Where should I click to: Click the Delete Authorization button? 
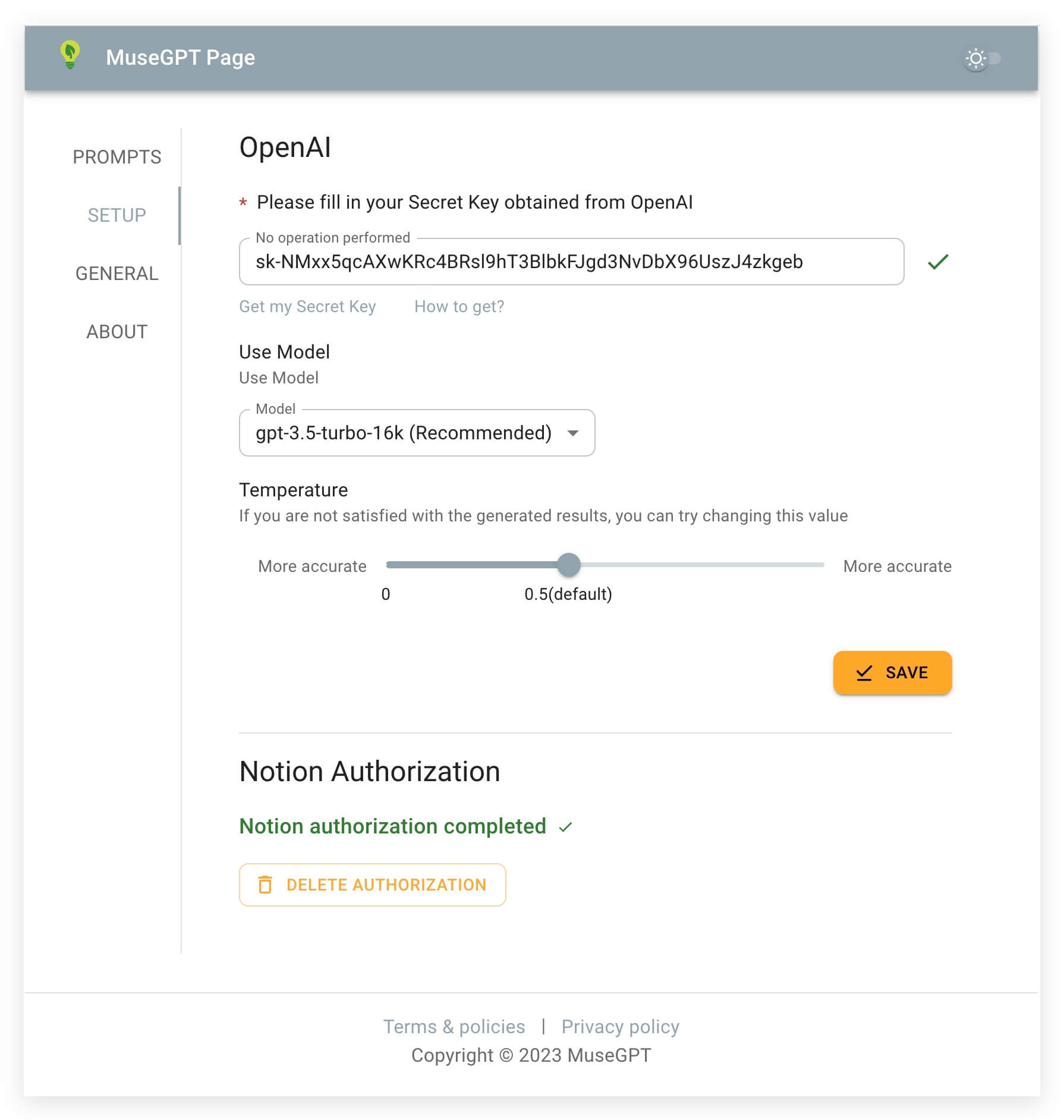click(373, 885)
